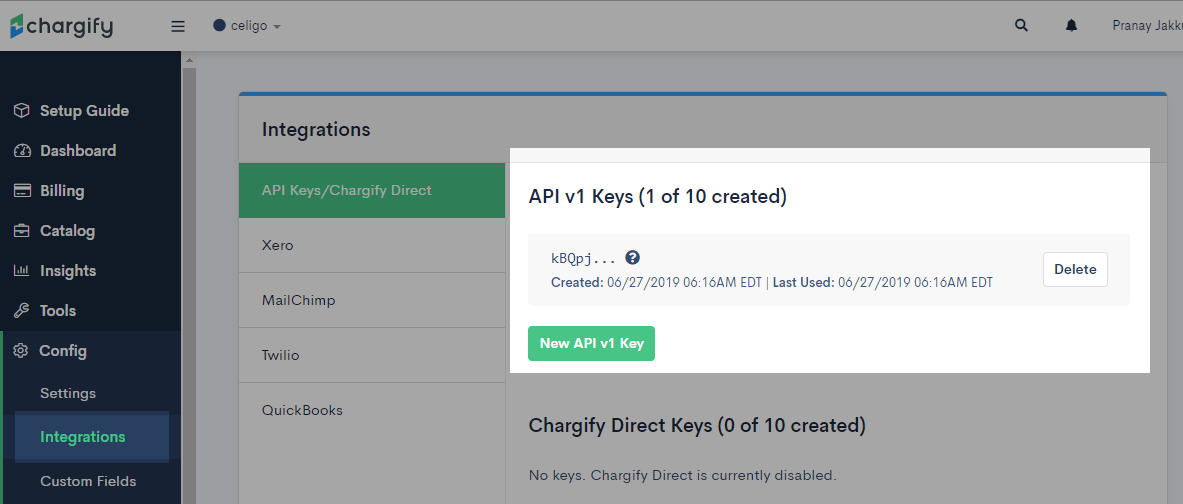
Task: Click the Chargify logo
Action: tap(61, 26)
